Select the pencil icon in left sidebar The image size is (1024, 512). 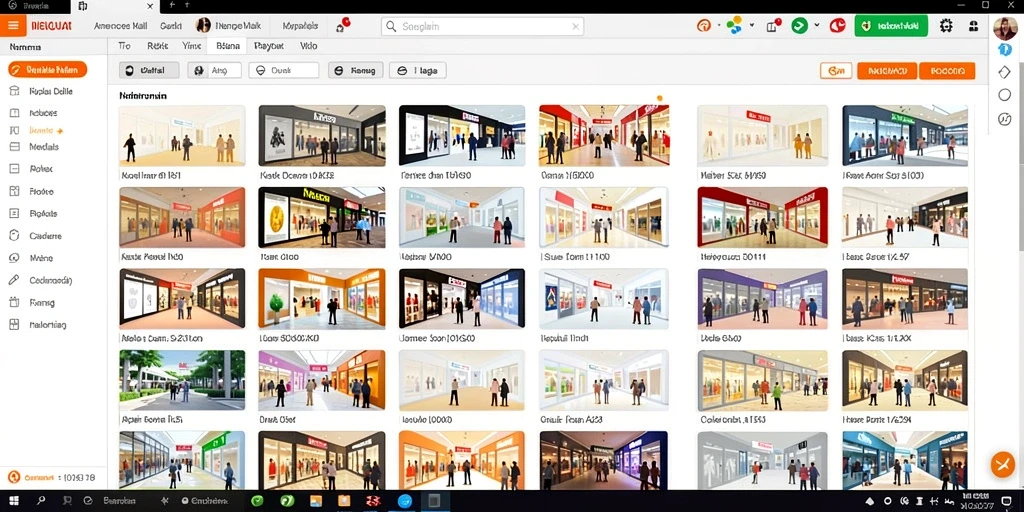click(x=14, y=280)
